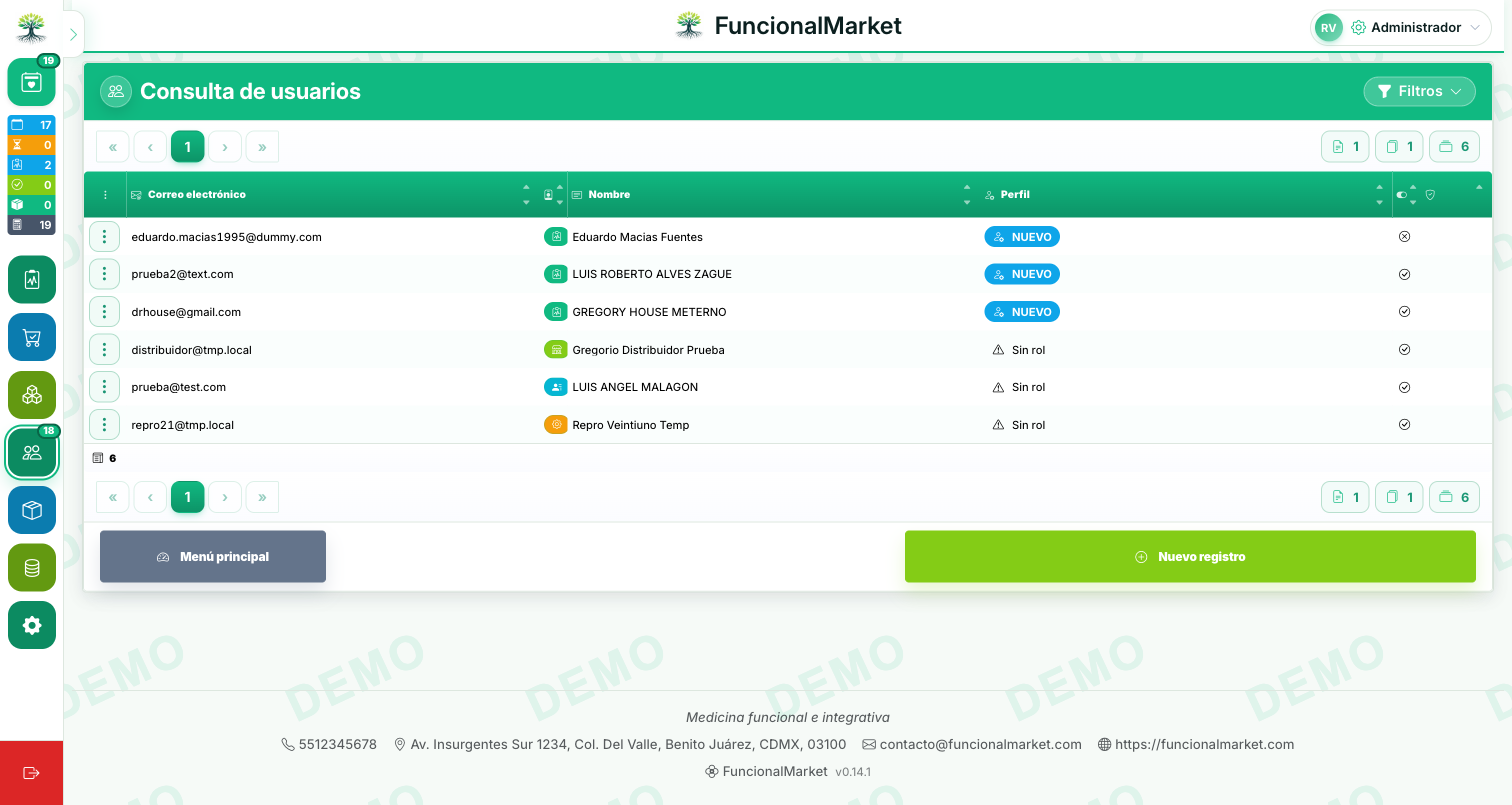The image size is (1512, 805).
Task: Click the phone number 5512345678
Action: coord(338,744)
